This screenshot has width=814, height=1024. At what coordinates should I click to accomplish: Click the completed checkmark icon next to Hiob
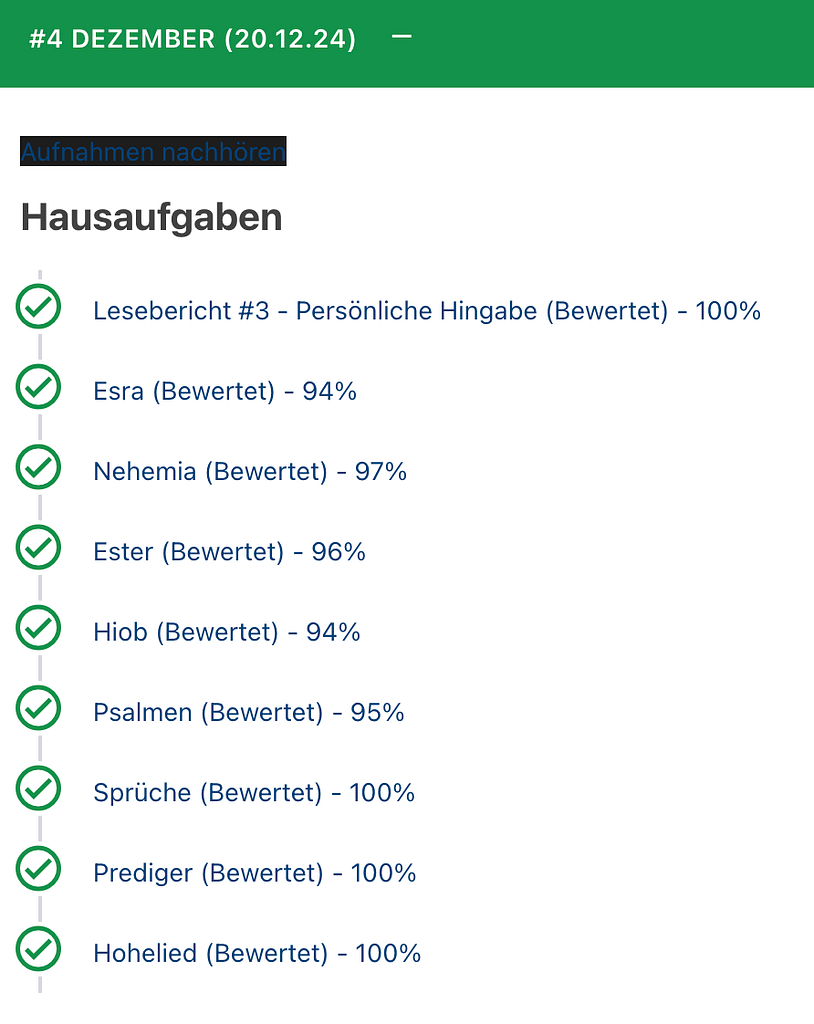[39, 628]
